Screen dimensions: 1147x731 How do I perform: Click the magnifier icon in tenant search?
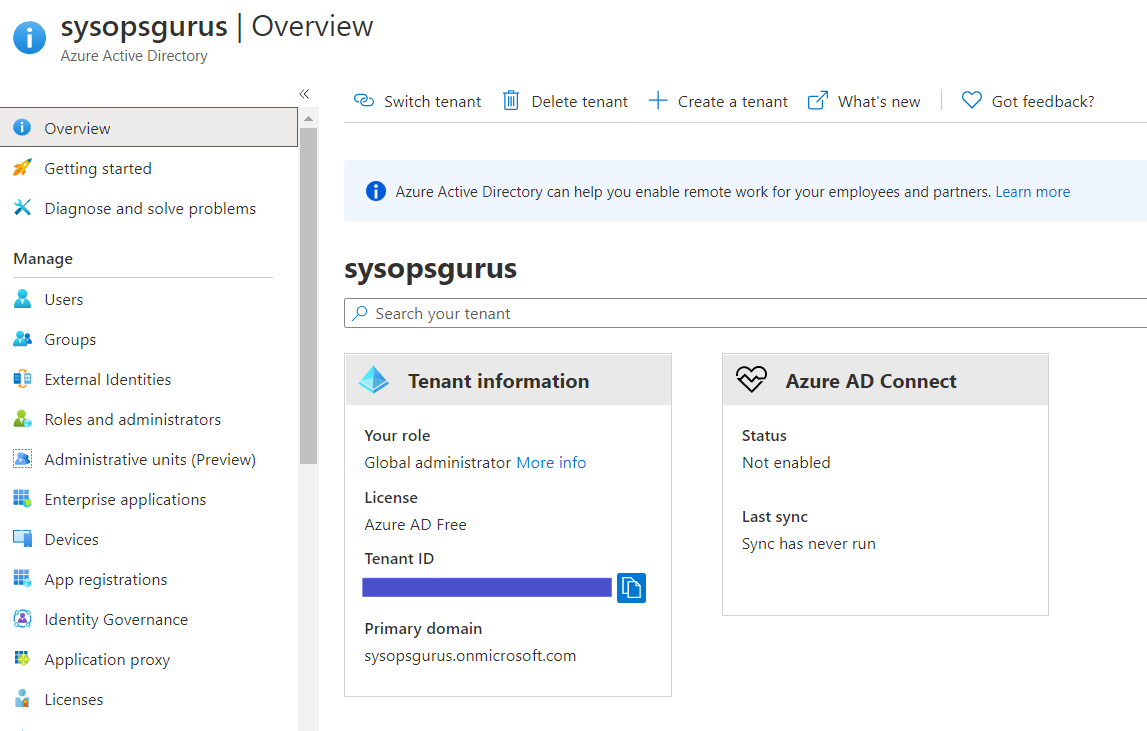tap(359, 313)
